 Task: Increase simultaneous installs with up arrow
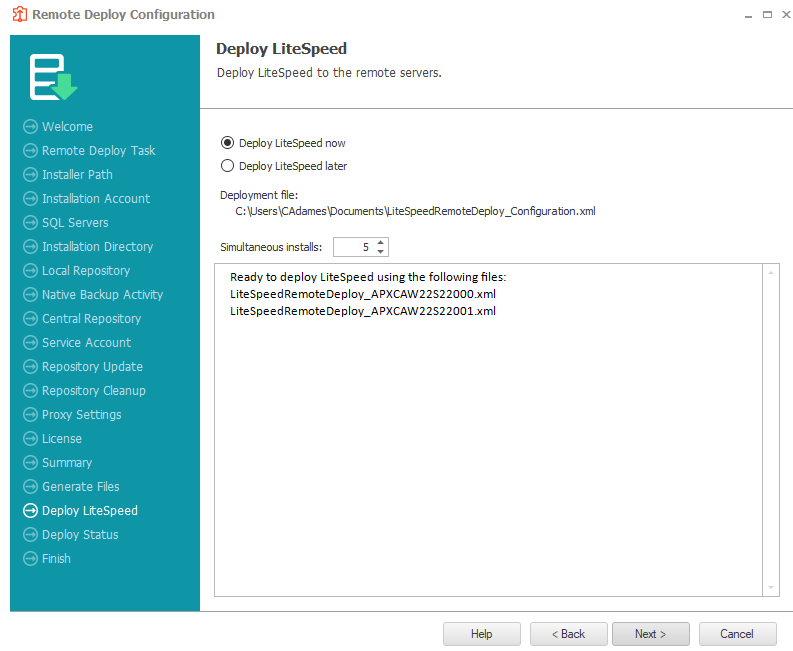coord(381,243)
